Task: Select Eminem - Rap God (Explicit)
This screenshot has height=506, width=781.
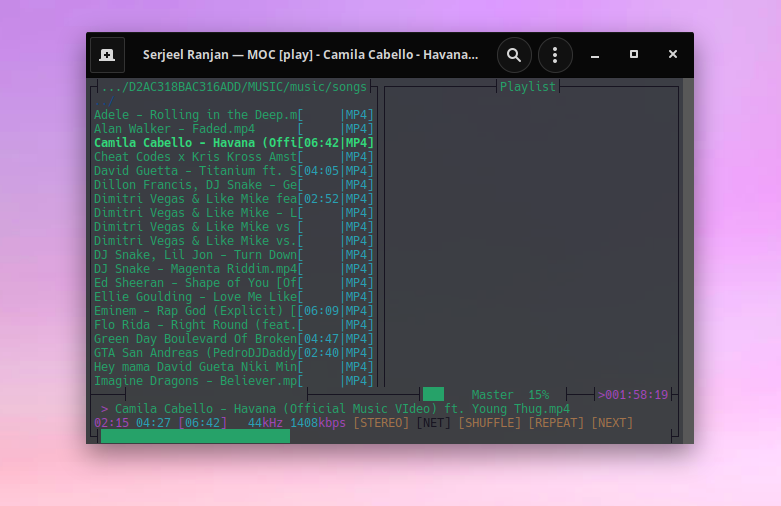Action: click(234, 310)
